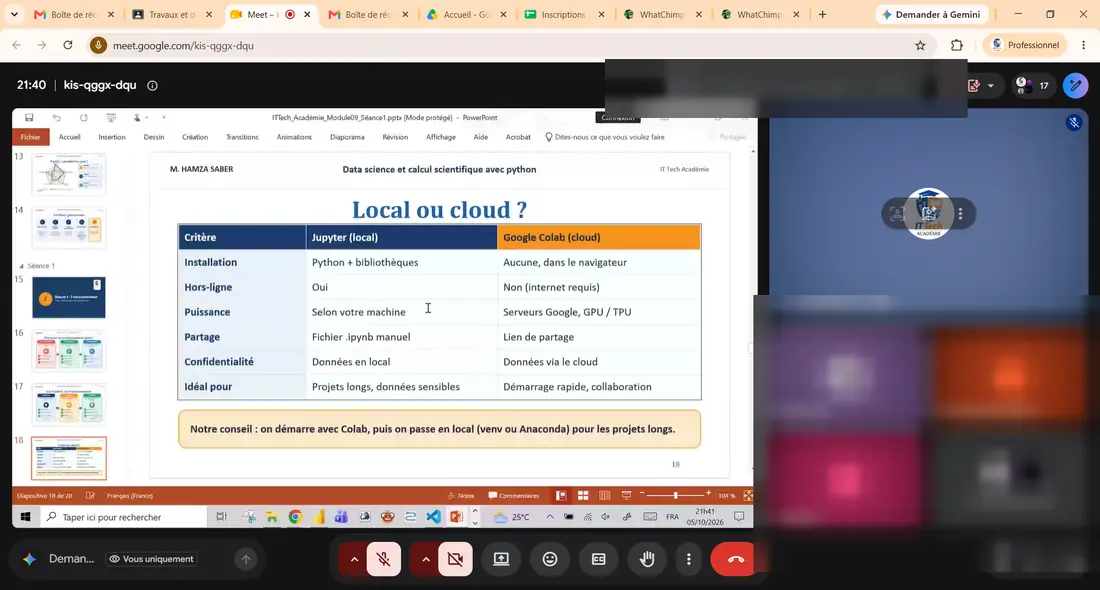This screenshot has height=590, width=1100.
Task: Open Chrome three-dot menu
Action: tap(1083, 46)
